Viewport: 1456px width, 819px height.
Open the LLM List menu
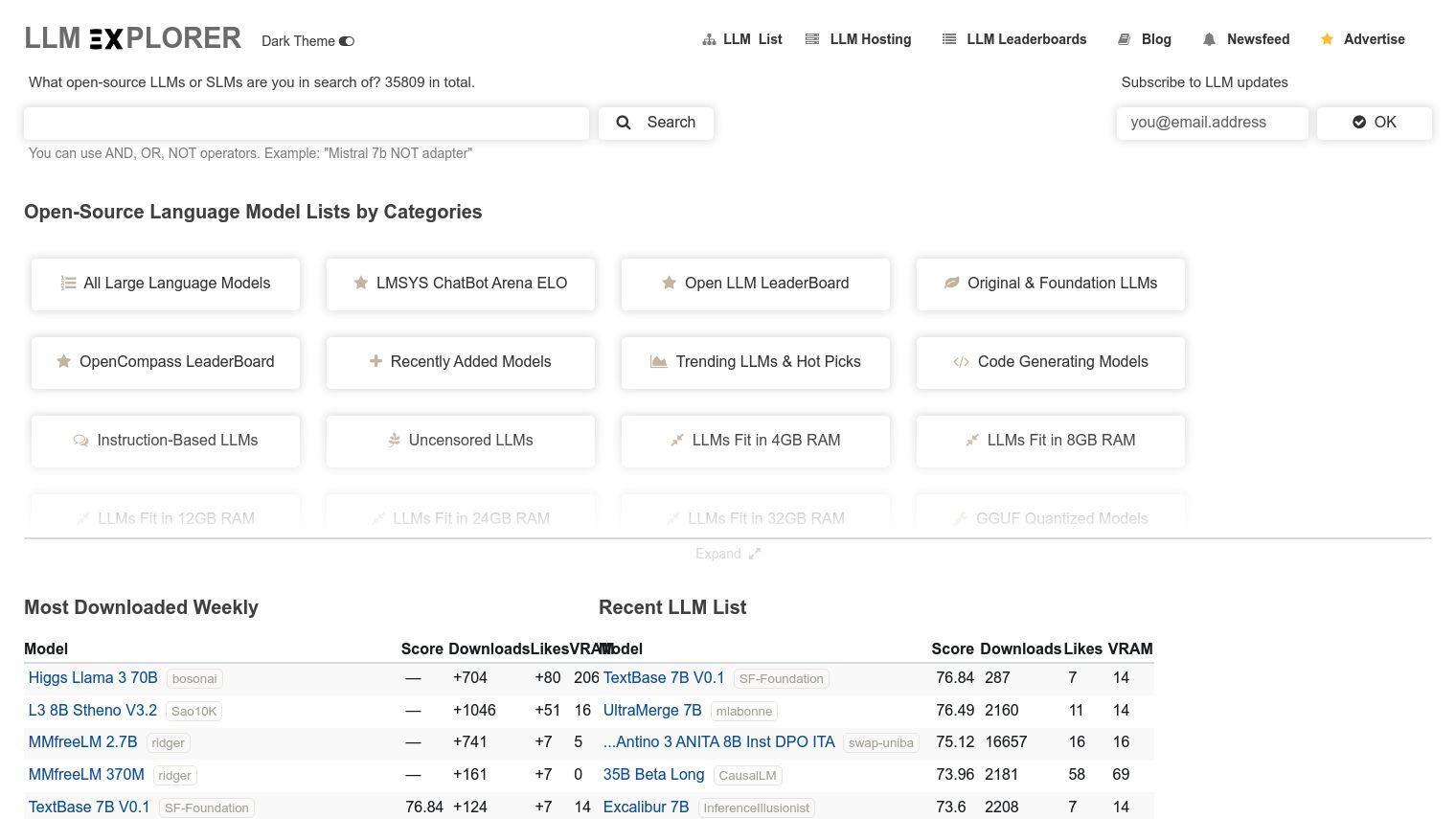[742, 39]
